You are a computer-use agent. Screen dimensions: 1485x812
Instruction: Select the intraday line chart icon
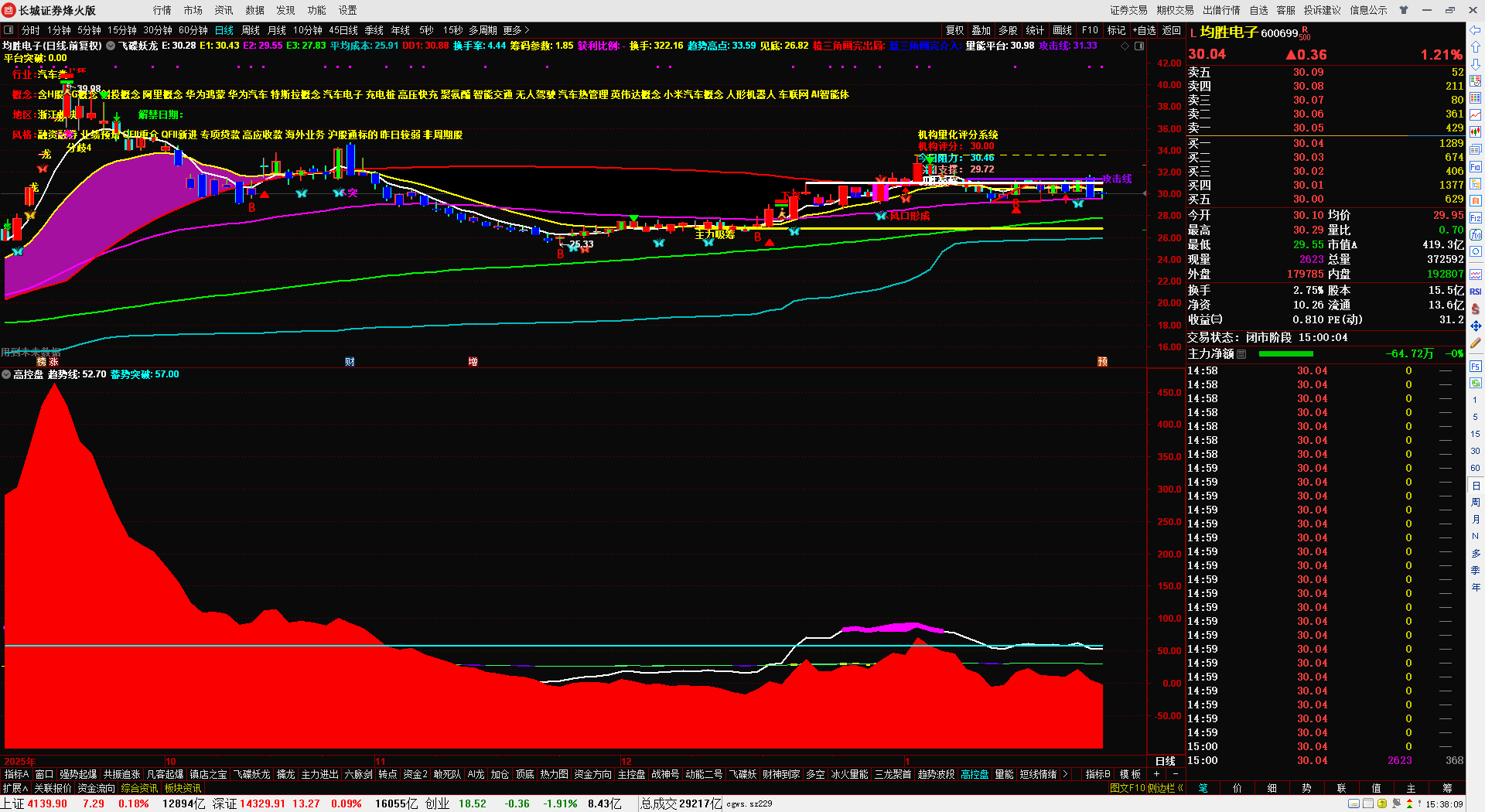pos(1476,115)
